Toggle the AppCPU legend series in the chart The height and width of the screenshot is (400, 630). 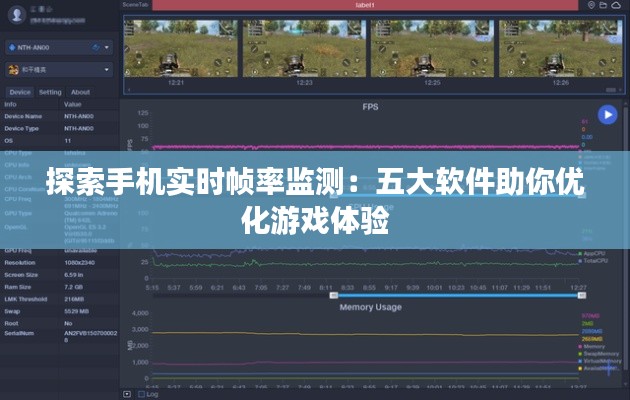[594, 253]
